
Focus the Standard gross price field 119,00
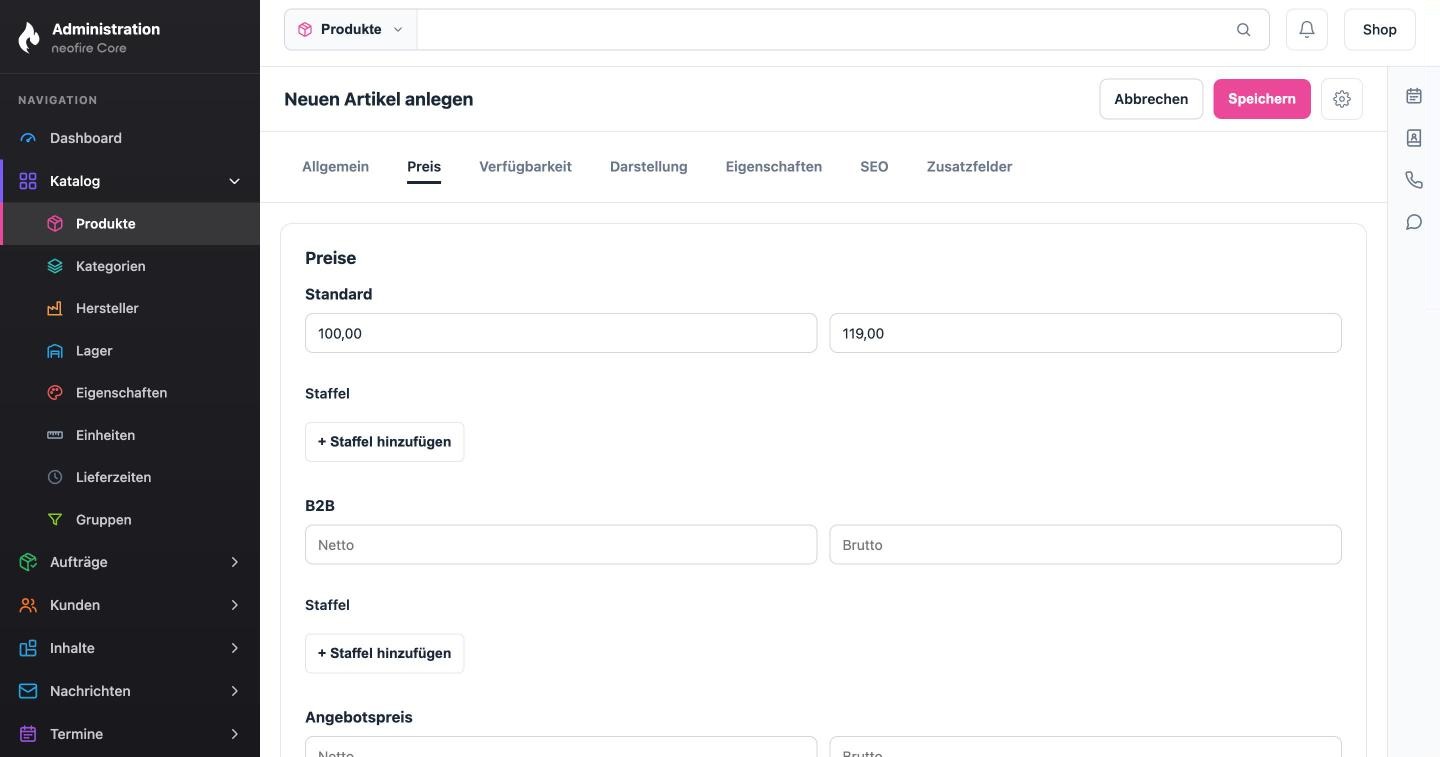tap(1085, 333)
